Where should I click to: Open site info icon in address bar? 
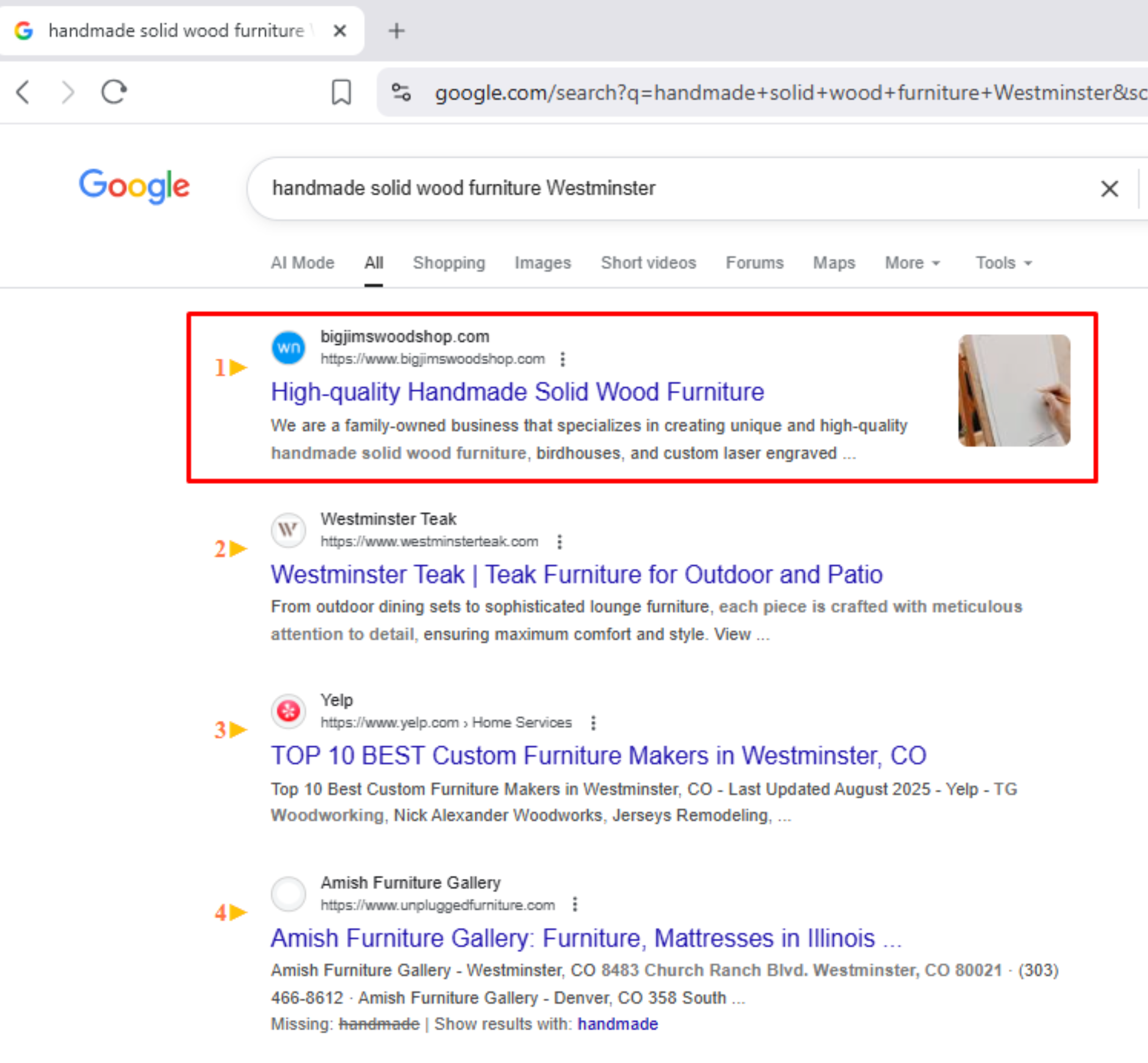(401, 92)
